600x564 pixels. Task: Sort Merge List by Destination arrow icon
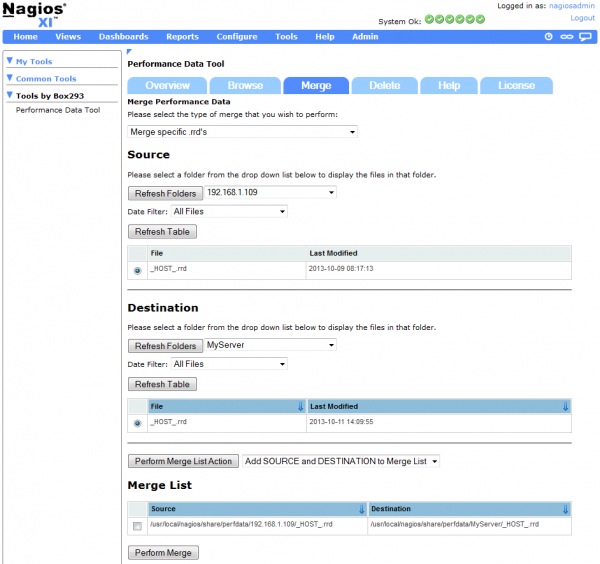pyautogui.click(x=565, y=509)
